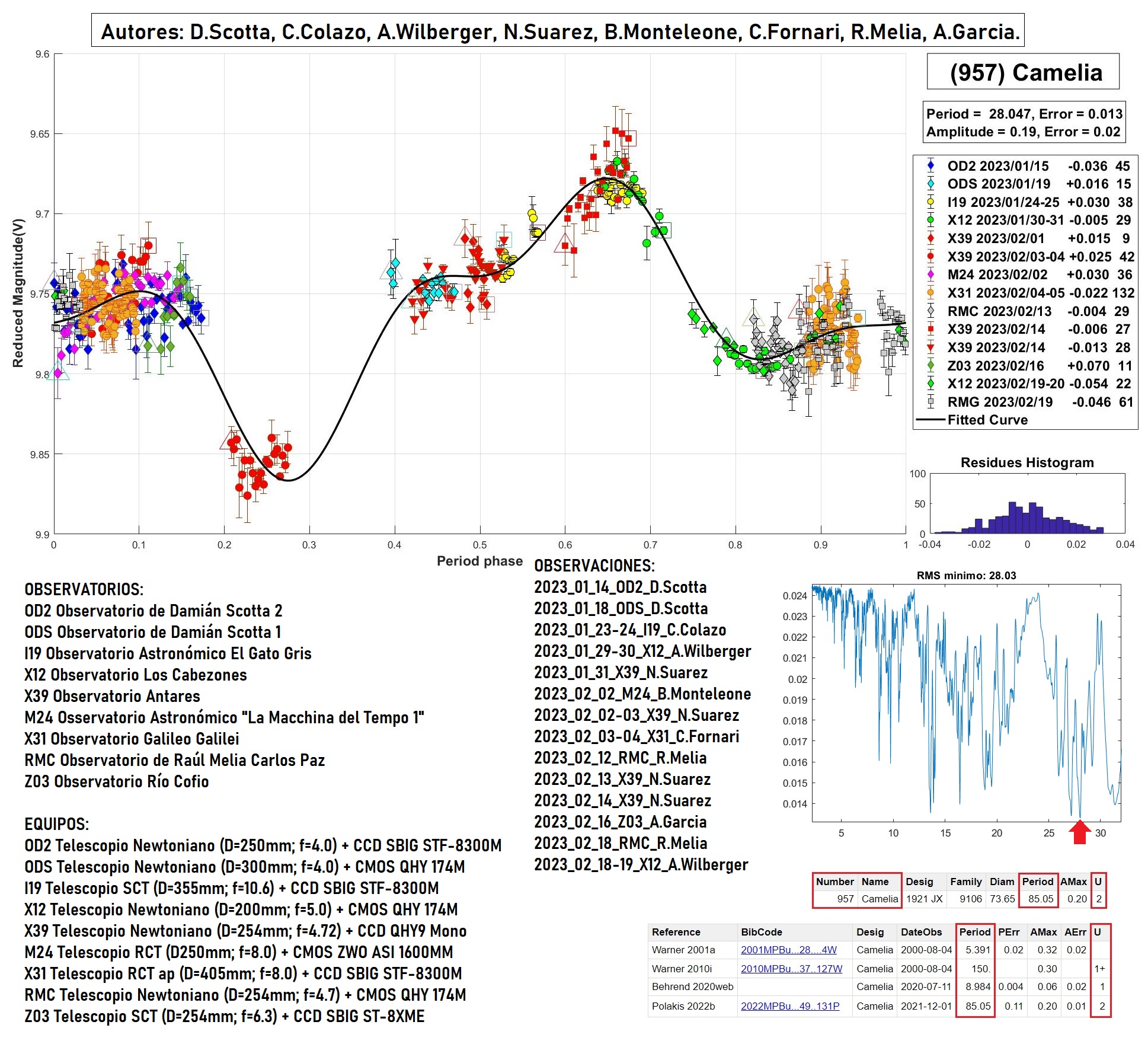
Task: Click the magenta diamond marker for M24 2023/02/02
Action: [930, 274]
